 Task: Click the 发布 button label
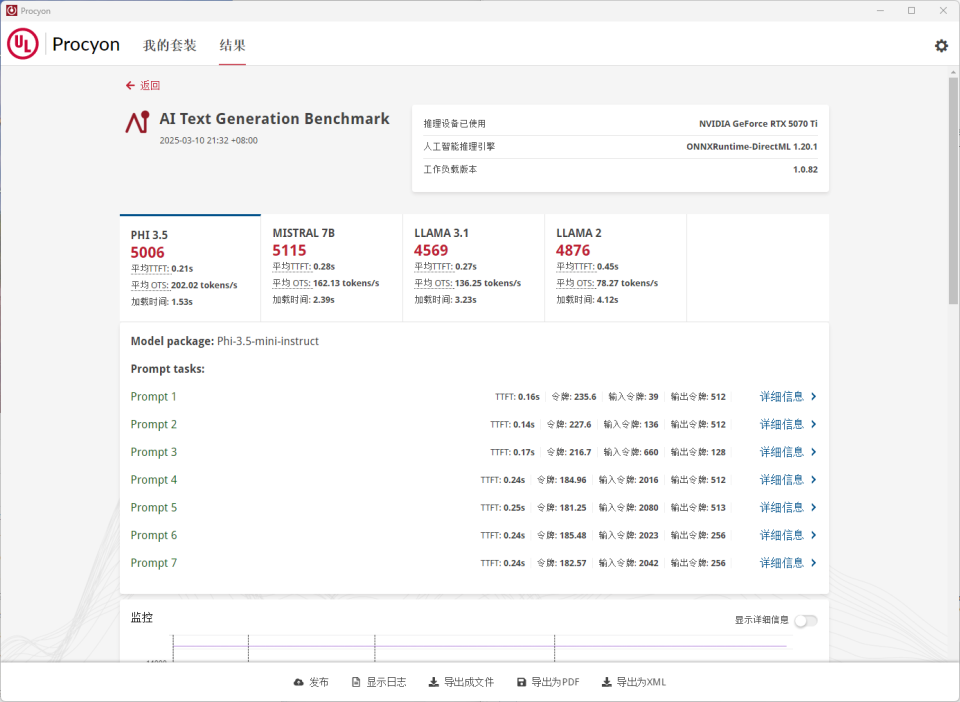click(x=319, y=682)
